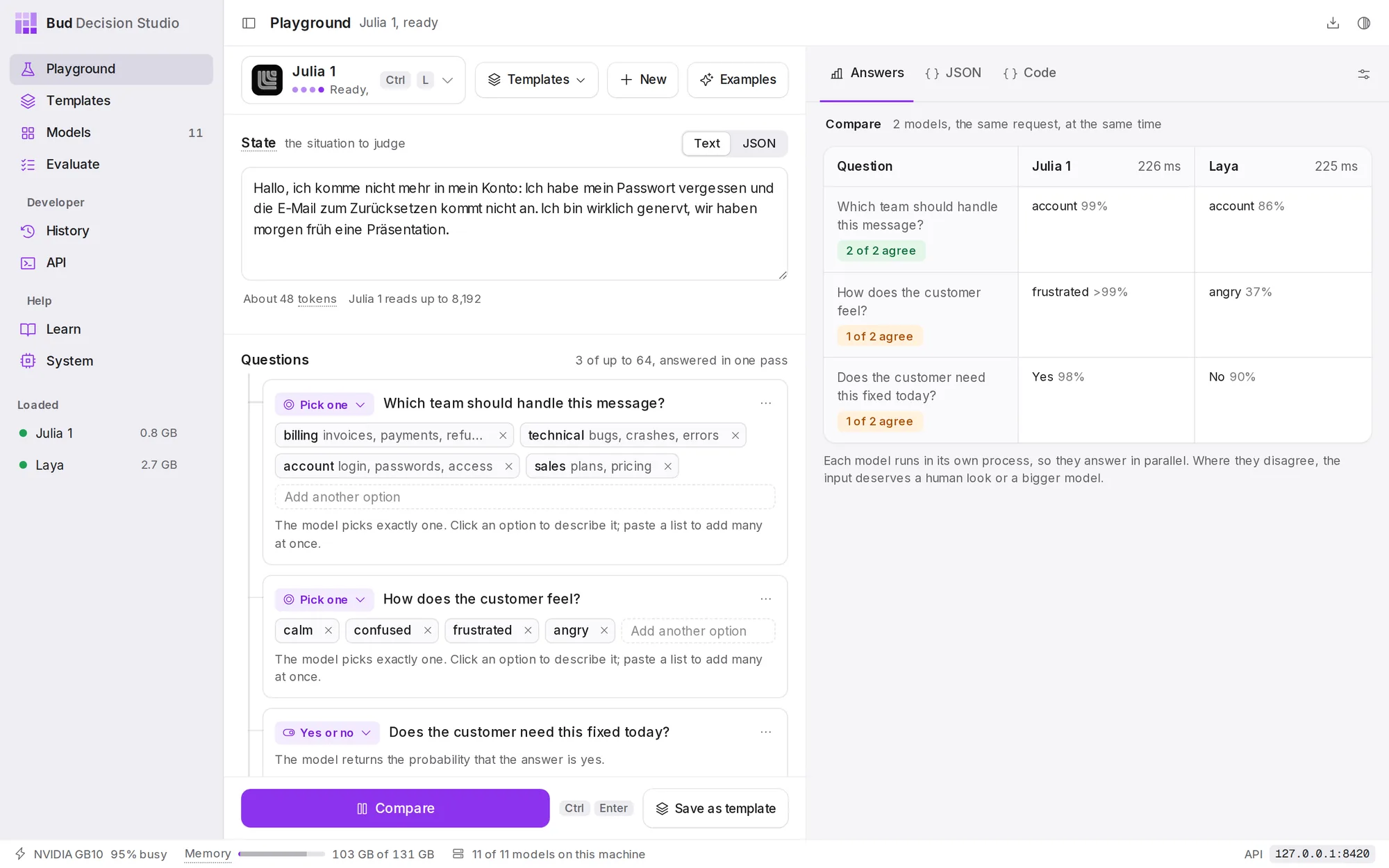
Task: Open the three-dot menu for customer feel question
Action: click(766, 599)
